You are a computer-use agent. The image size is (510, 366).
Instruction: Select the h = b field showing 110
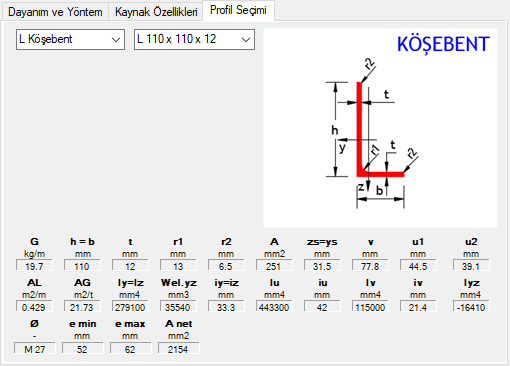tap(82, 266)
